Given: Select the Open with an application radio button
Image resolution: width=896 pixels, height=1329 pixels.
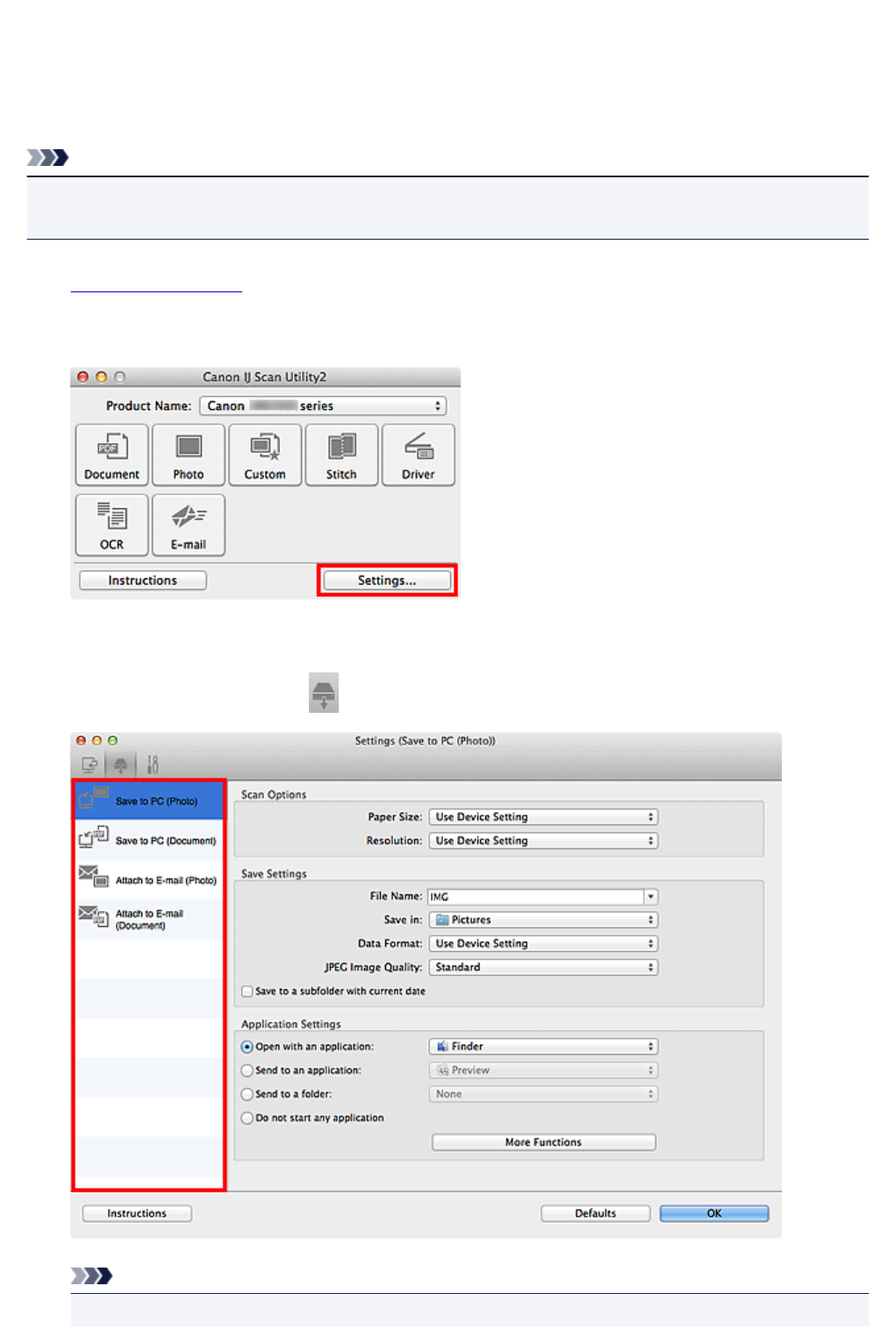Looking at the screenshot, I should click(x=247, y=1046).
